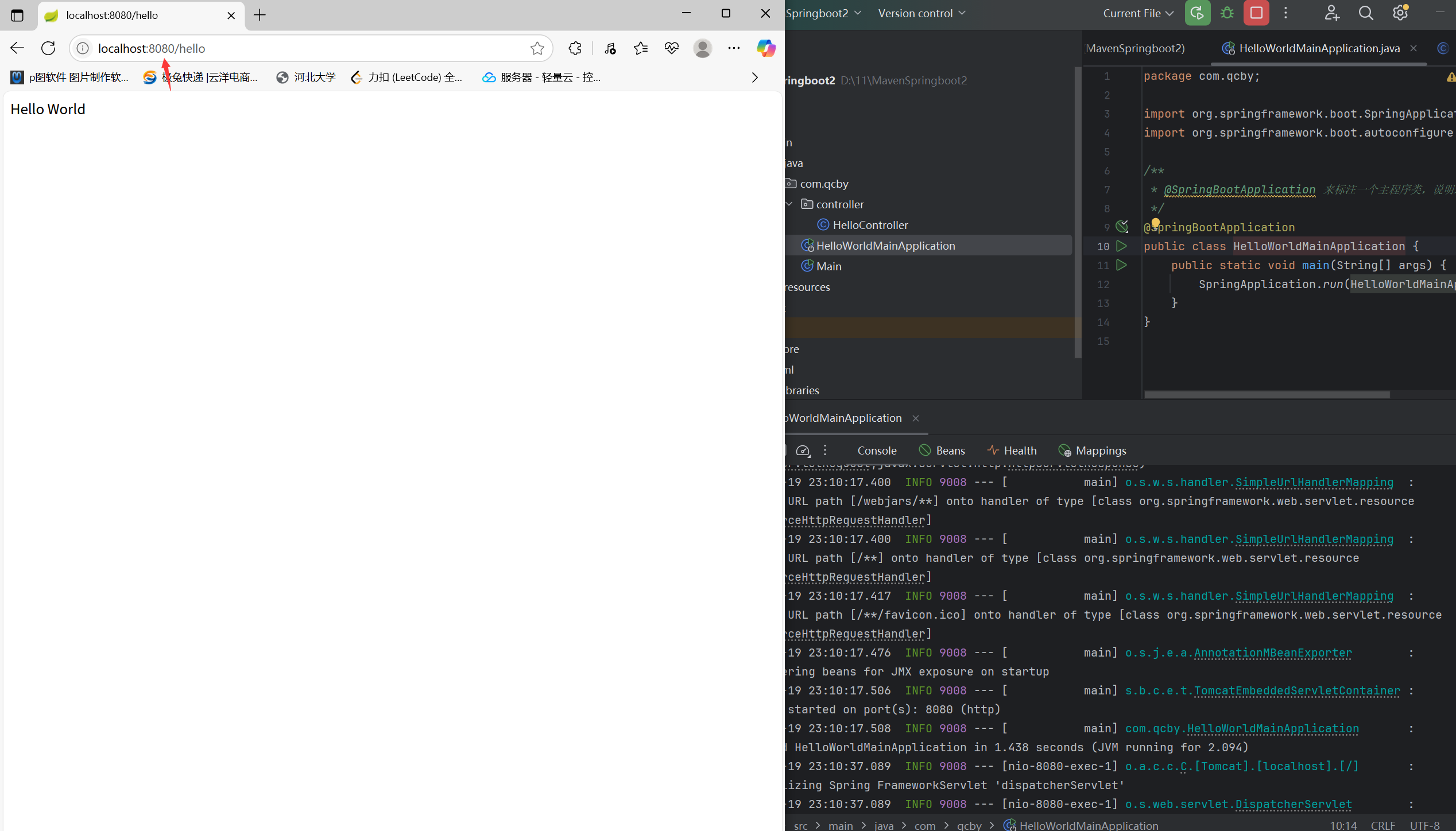View site information icon in address bar
The height and width of the screenshot is (831, 1456).
tap(83, 48)
